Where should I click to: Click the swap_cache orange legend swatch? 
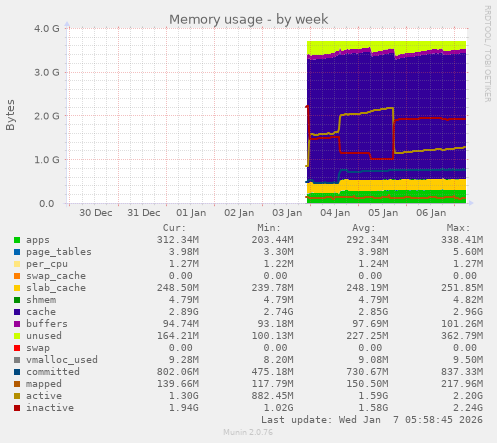(17, 276)
